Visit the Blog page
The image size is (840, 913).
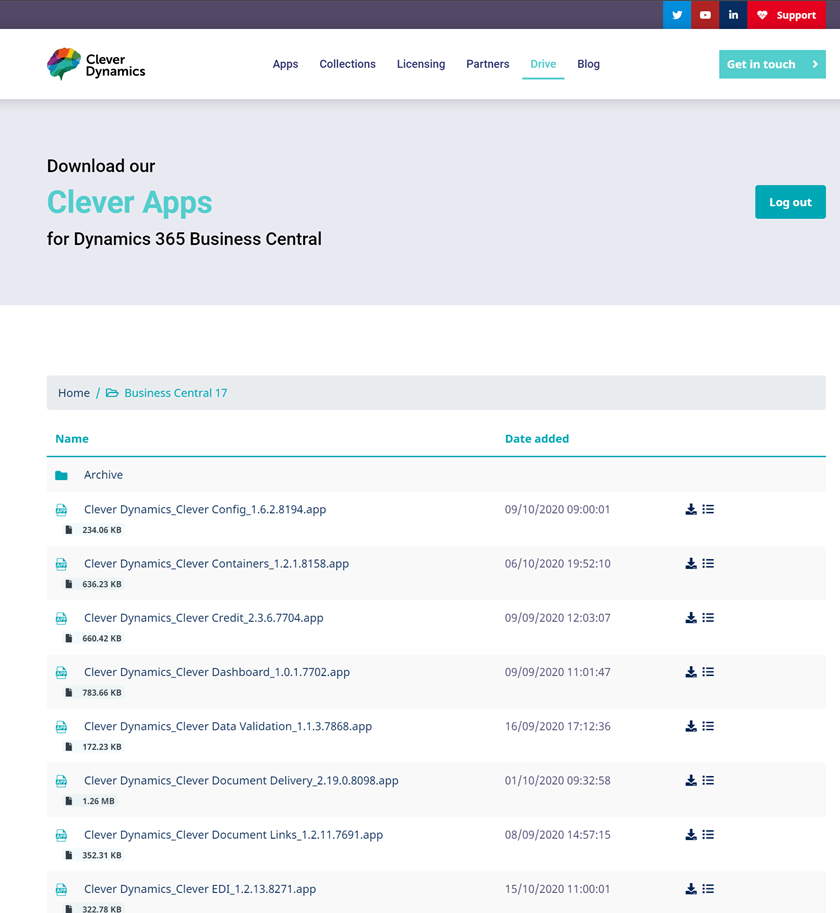(589, 64)
